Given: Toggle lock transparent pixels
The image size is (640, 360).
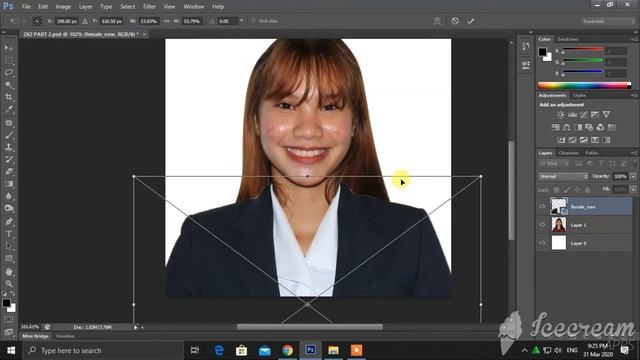Looking at the screenshot, I should pyautogui.click(x=556, y=190).
